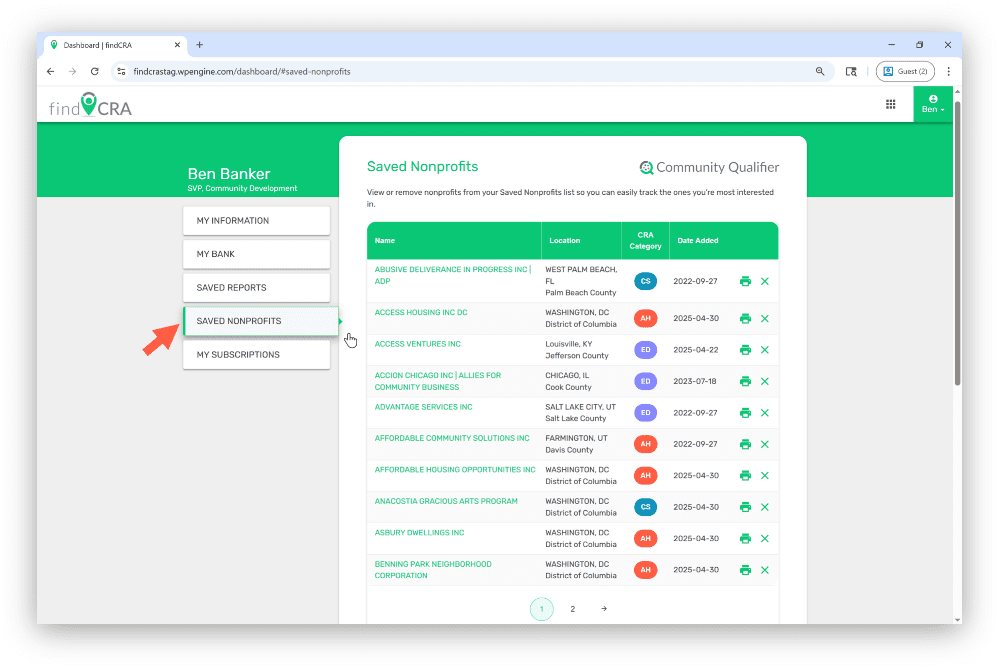The height and width of the screenshot is (668, 1002).
Task: Print ASBURY DWELLINGS INC row
Action: tap(745, 538)
